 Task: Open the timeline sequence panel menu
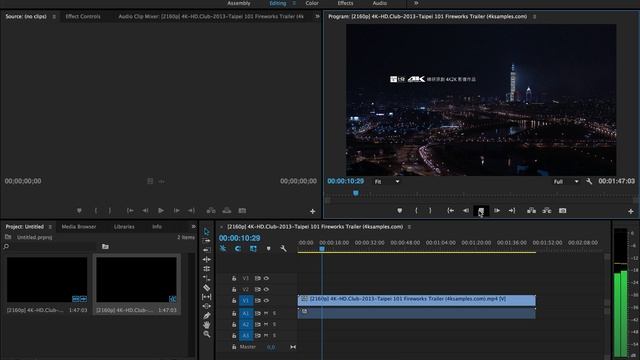(x=409, y=227)
